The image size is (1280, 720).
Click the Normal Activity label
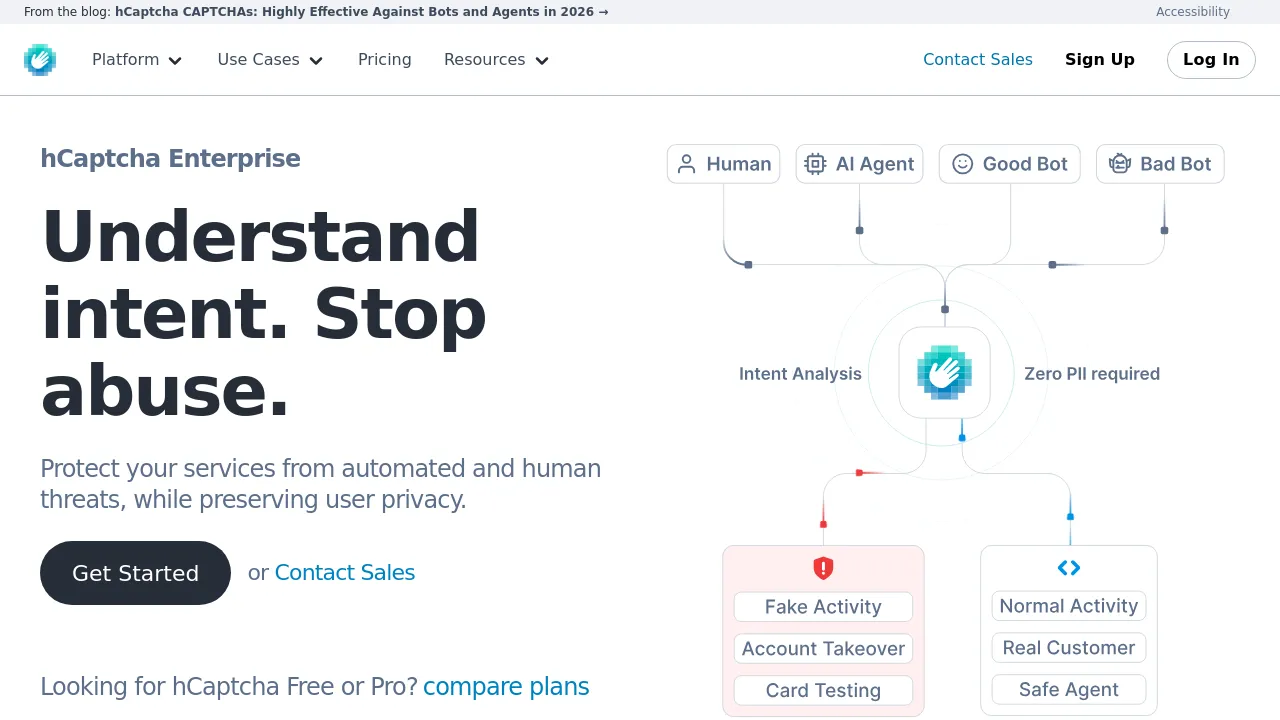[1069, 606]
